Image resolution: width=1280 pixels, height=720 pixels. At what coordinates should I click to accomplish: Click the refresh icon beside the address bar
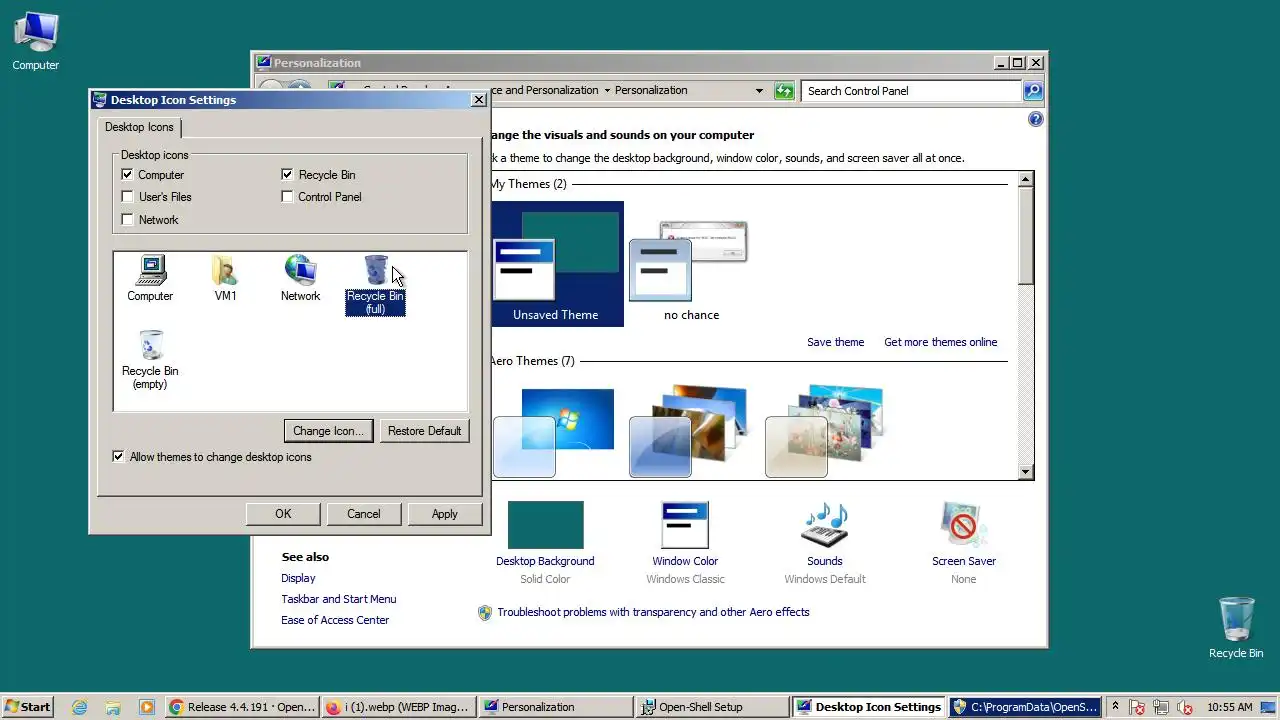[784, 90]
